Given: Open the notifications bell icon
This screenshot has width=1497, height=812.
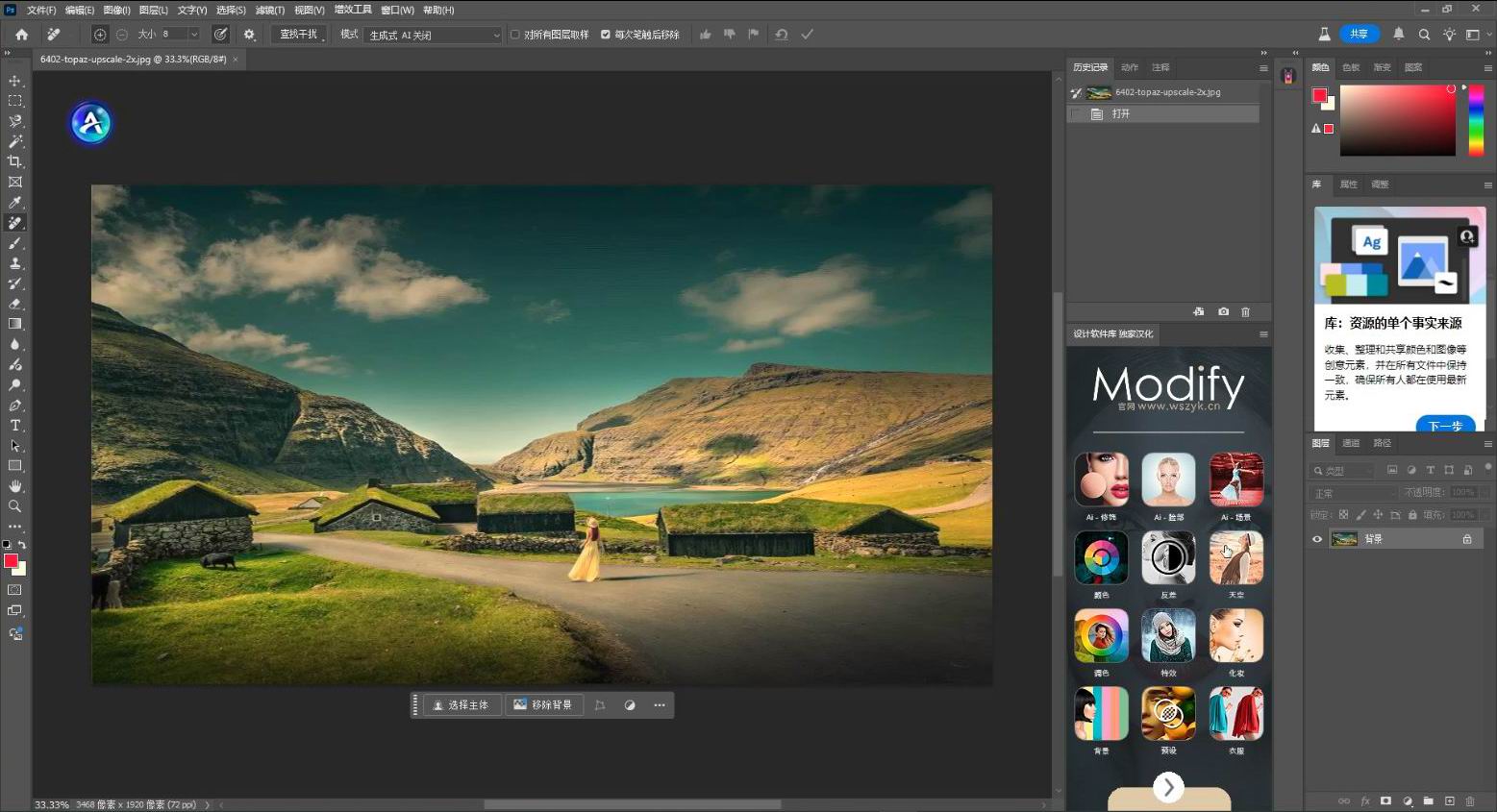Looking at the screenshot, I should tap(1399, 35).
